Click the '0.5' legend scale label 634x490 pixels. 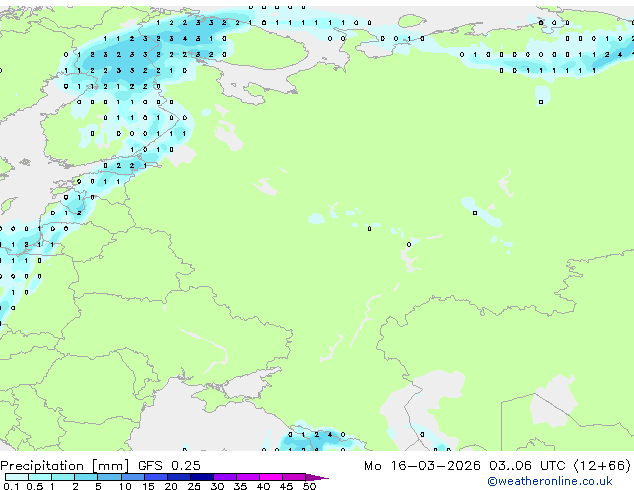click(x=35, y=486)
